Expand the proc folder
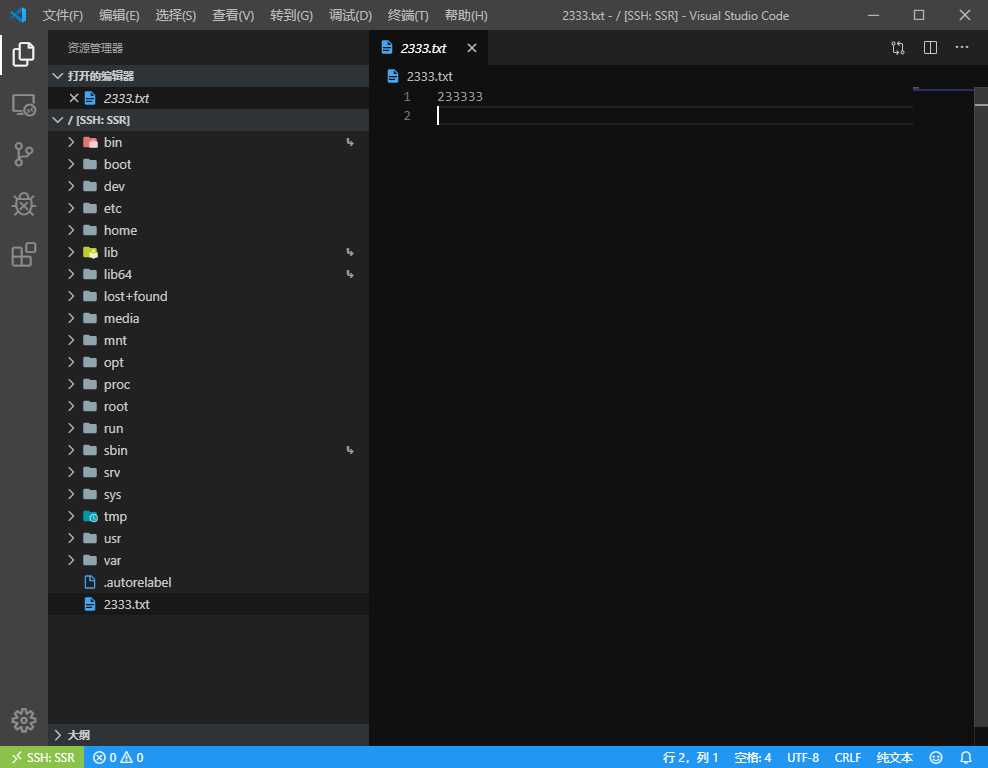Image resolution: width=988 pixels, height=768 pixels. [209, 385]
